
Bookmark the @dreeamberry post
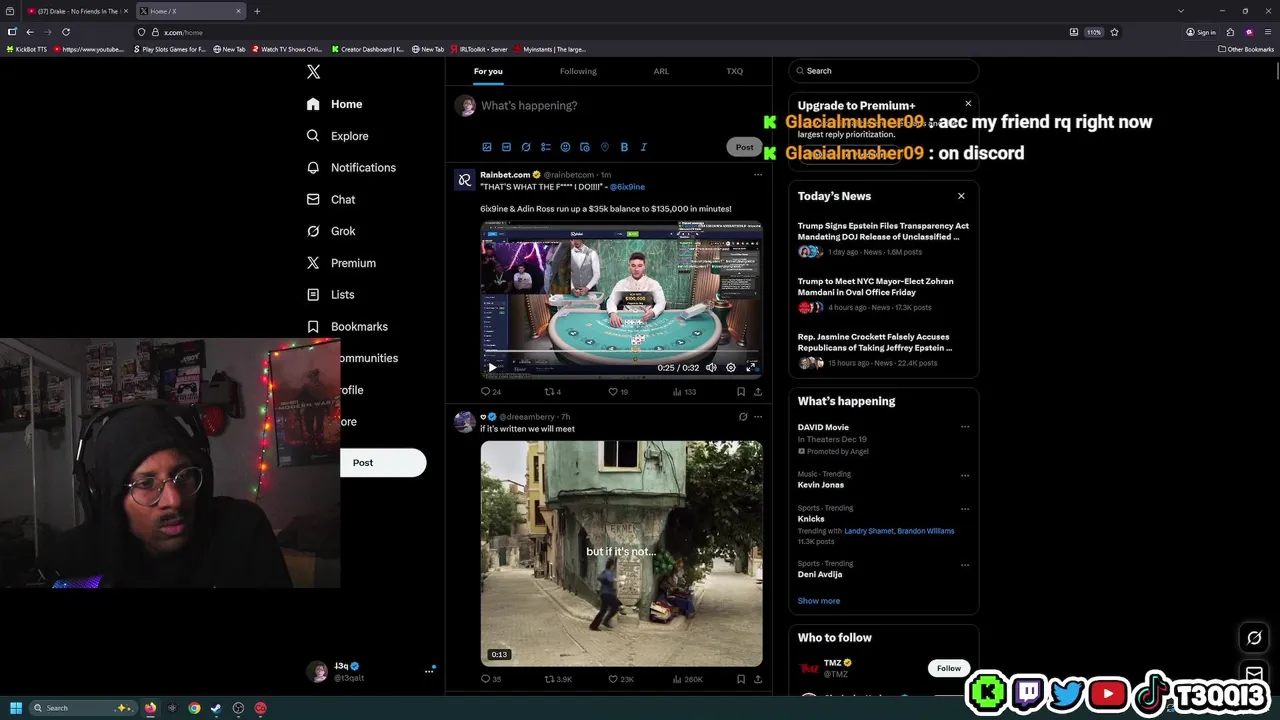click(741, 679)
